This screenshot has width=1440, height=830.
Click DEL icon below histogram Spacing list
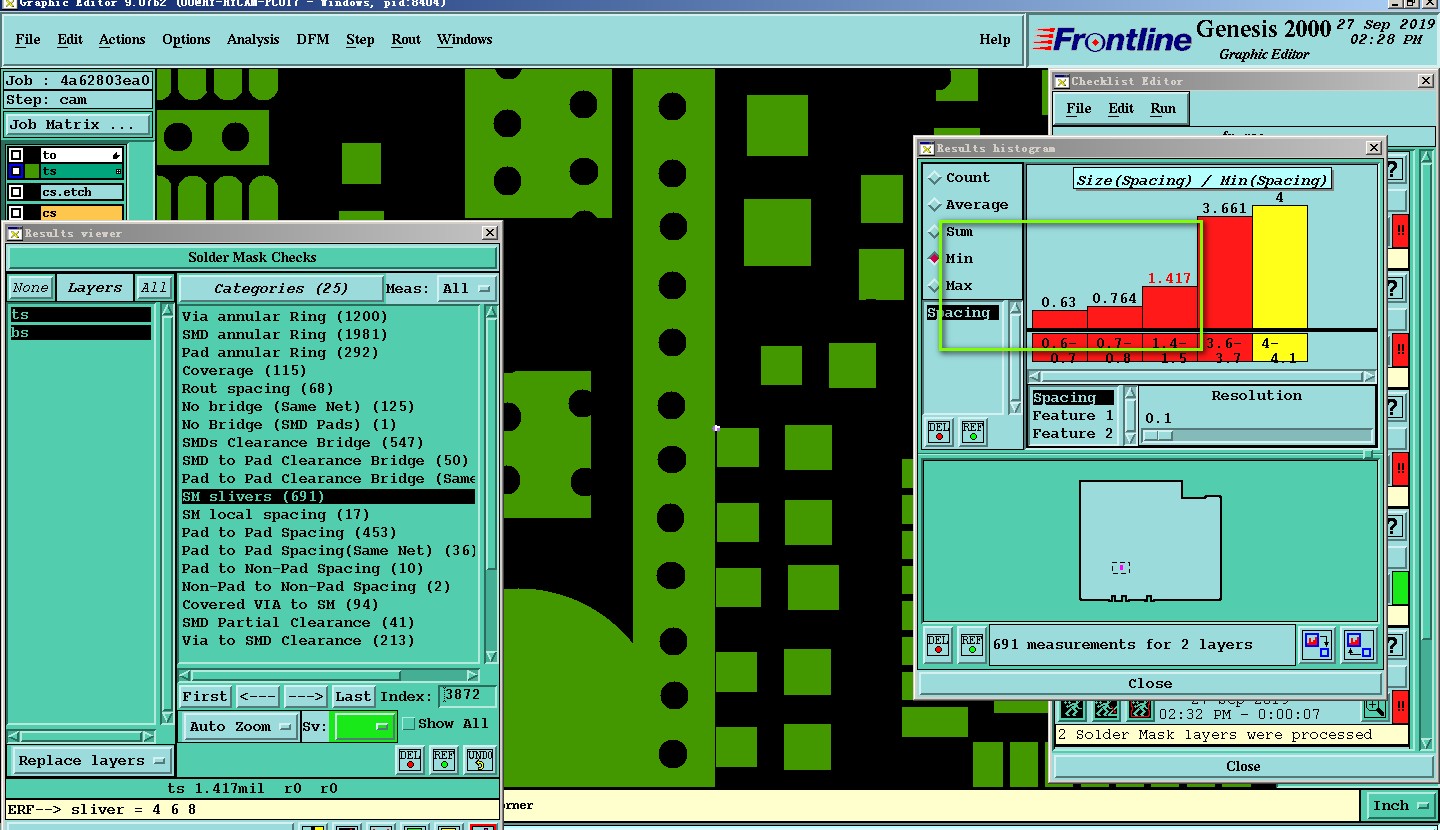pyautogui.click(x=938, y=432)
